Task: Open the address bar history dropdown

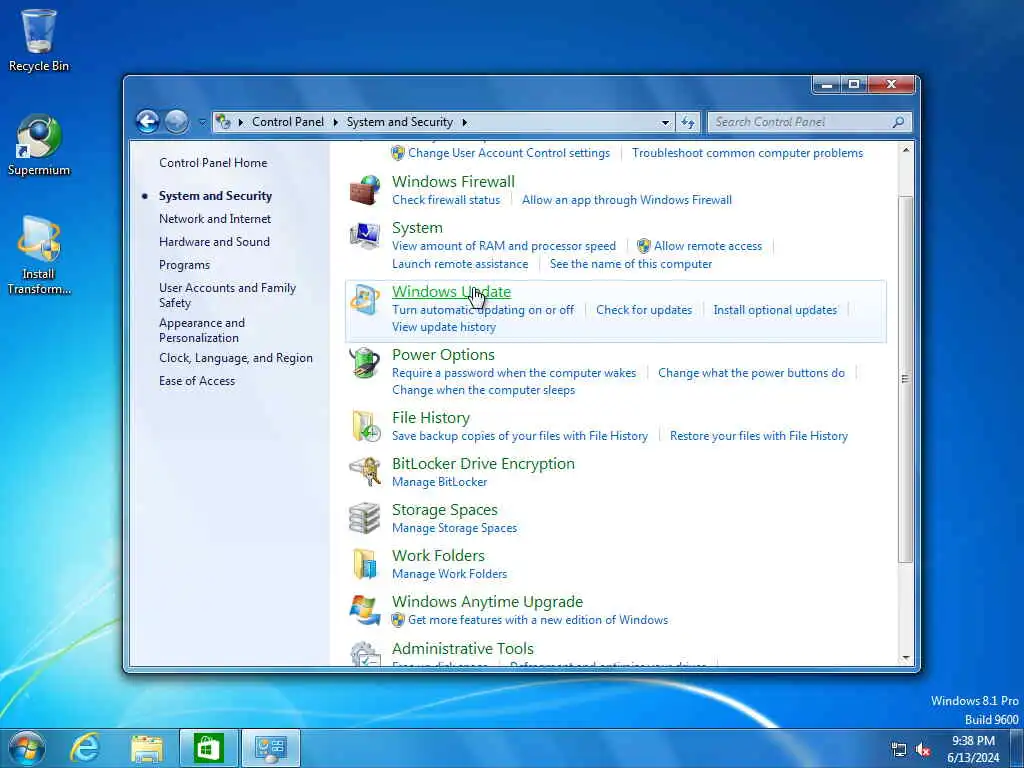Action: pyautogui.click(x=665, y=122)
